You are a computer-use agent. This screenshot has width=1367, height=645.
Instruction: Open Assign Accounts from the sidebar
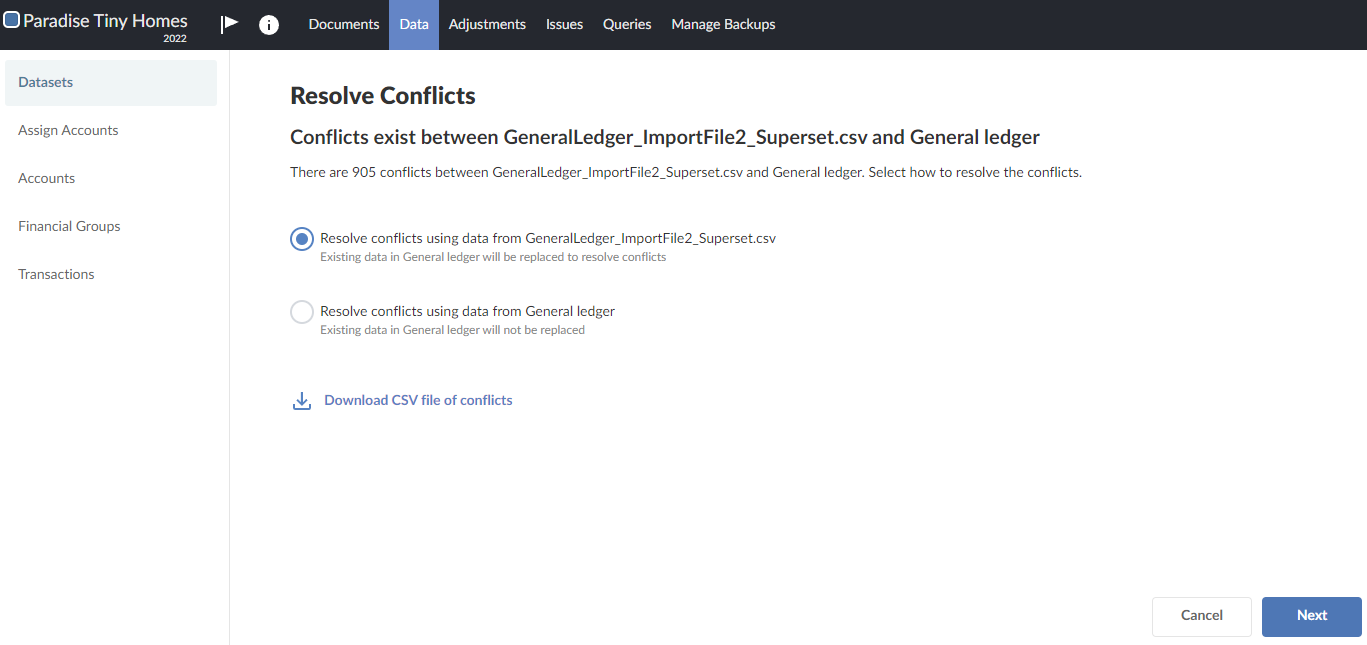pyautogui.click(x=67, y=130)
